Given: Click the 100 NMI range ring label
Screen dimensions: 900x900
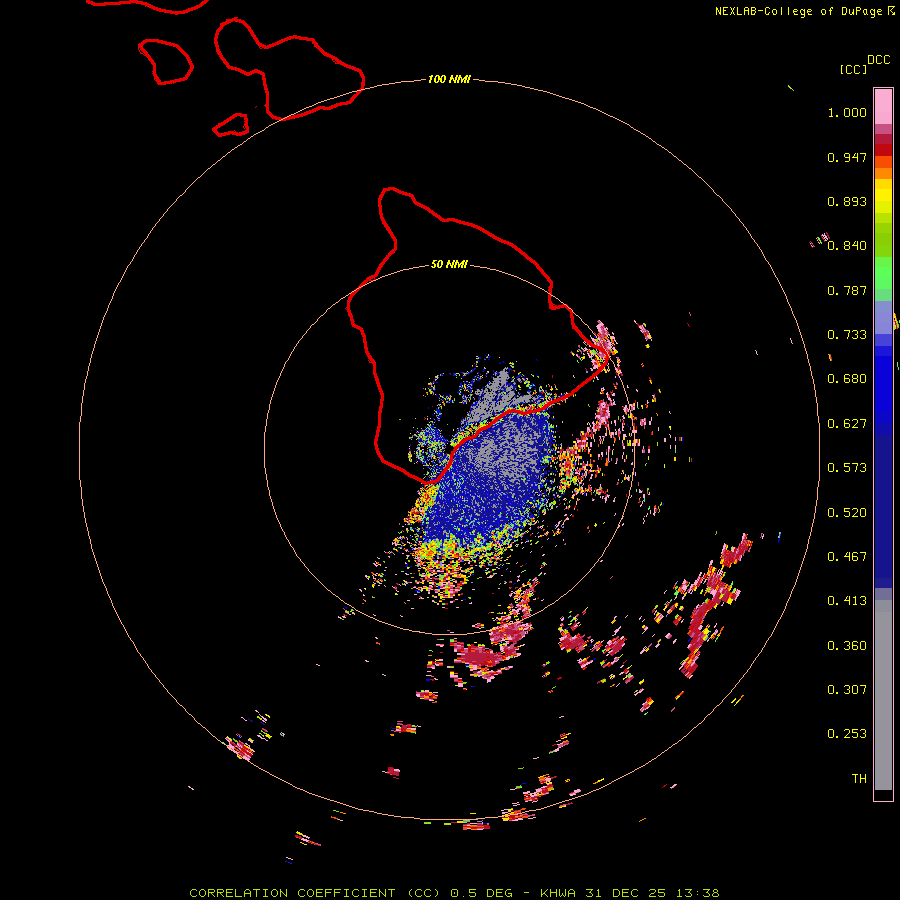Looking at the screenshot, I should (x=449, y=79).
